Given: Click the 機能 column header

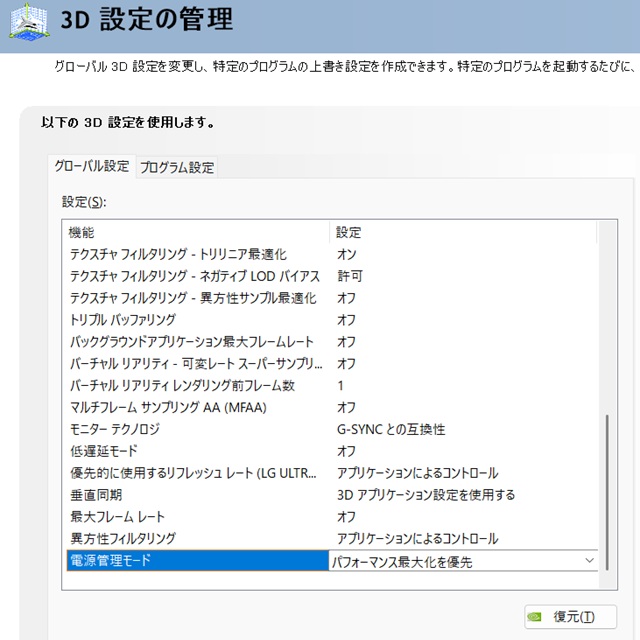Looking at the screenshot, I should 198,232.
